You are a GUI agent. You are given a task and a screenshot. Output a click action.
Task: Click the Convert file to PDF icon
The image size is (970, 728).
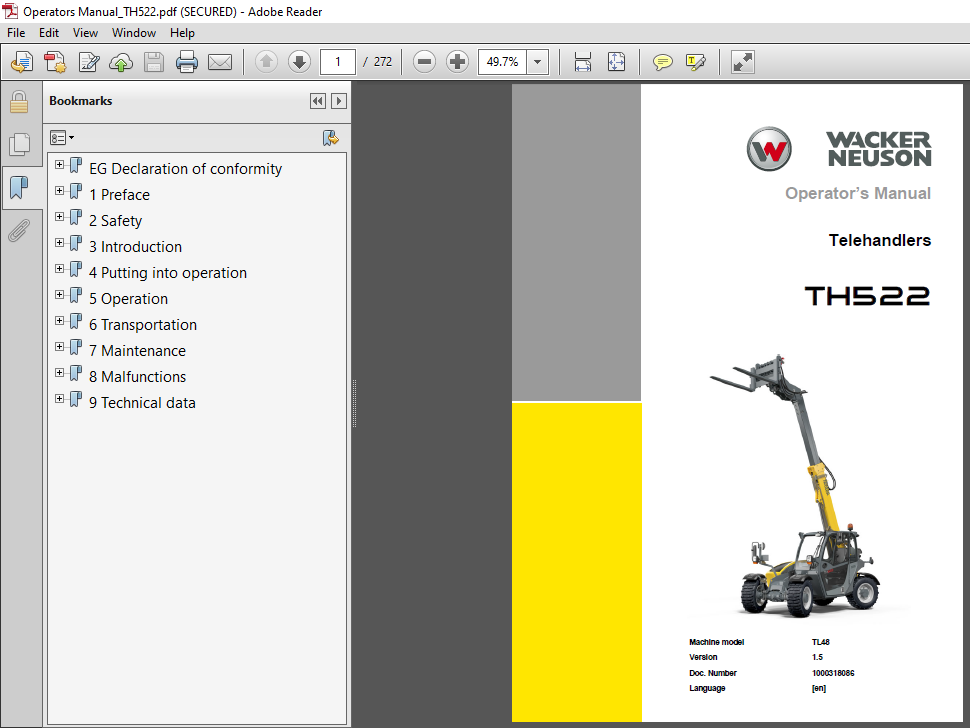(x=55, y=62)
